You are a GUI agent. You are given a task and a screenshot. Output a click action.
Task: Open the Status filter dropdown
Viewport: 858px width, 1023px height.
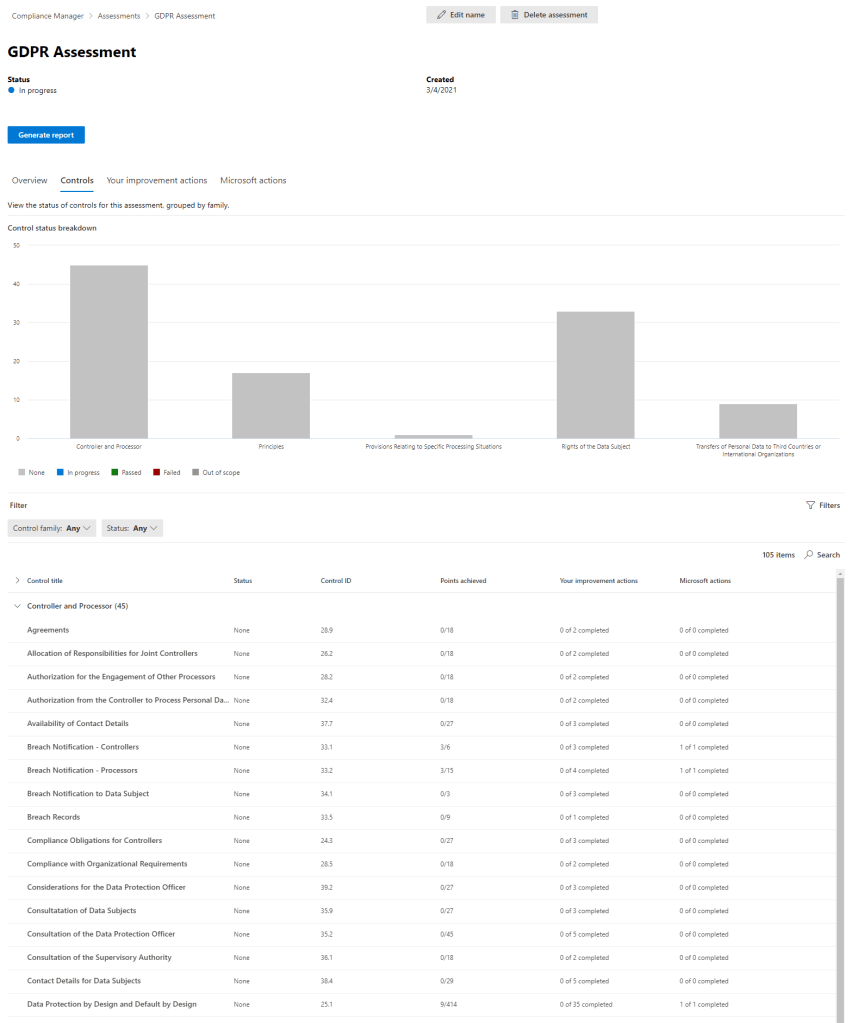pos(132,528)
